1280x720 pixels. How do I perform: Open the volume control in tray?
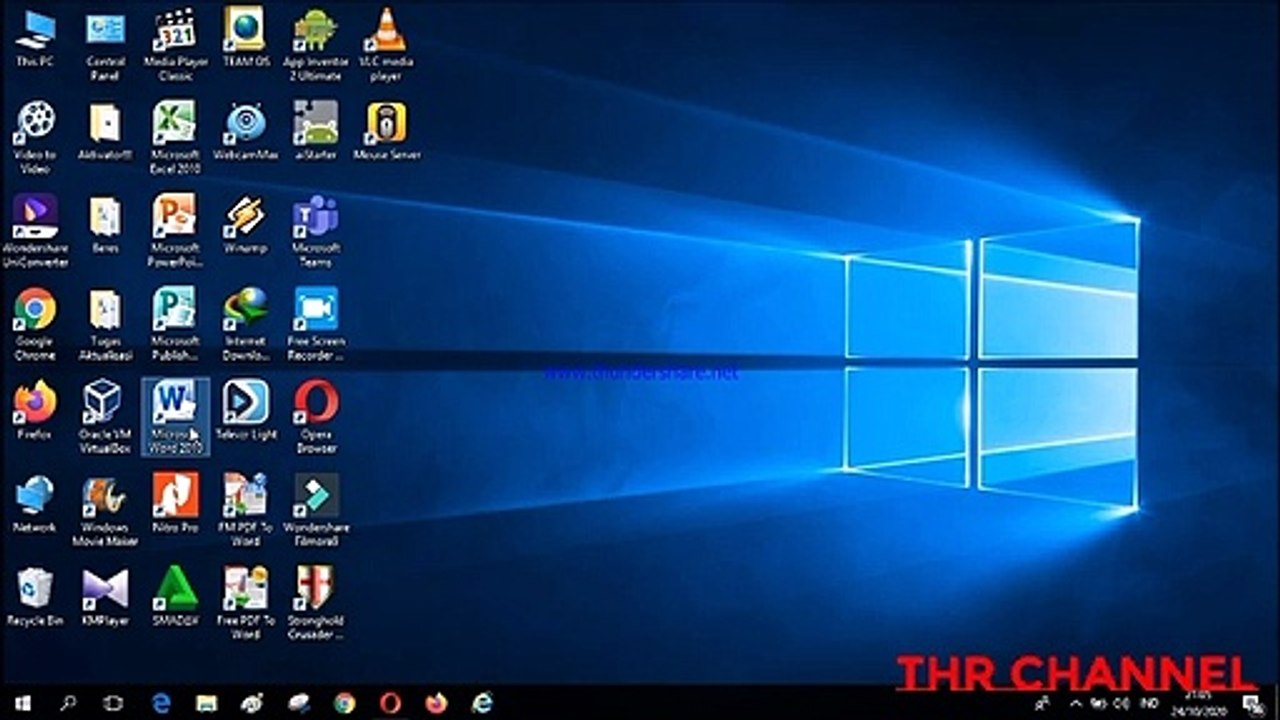click(x=1121, y=704)
